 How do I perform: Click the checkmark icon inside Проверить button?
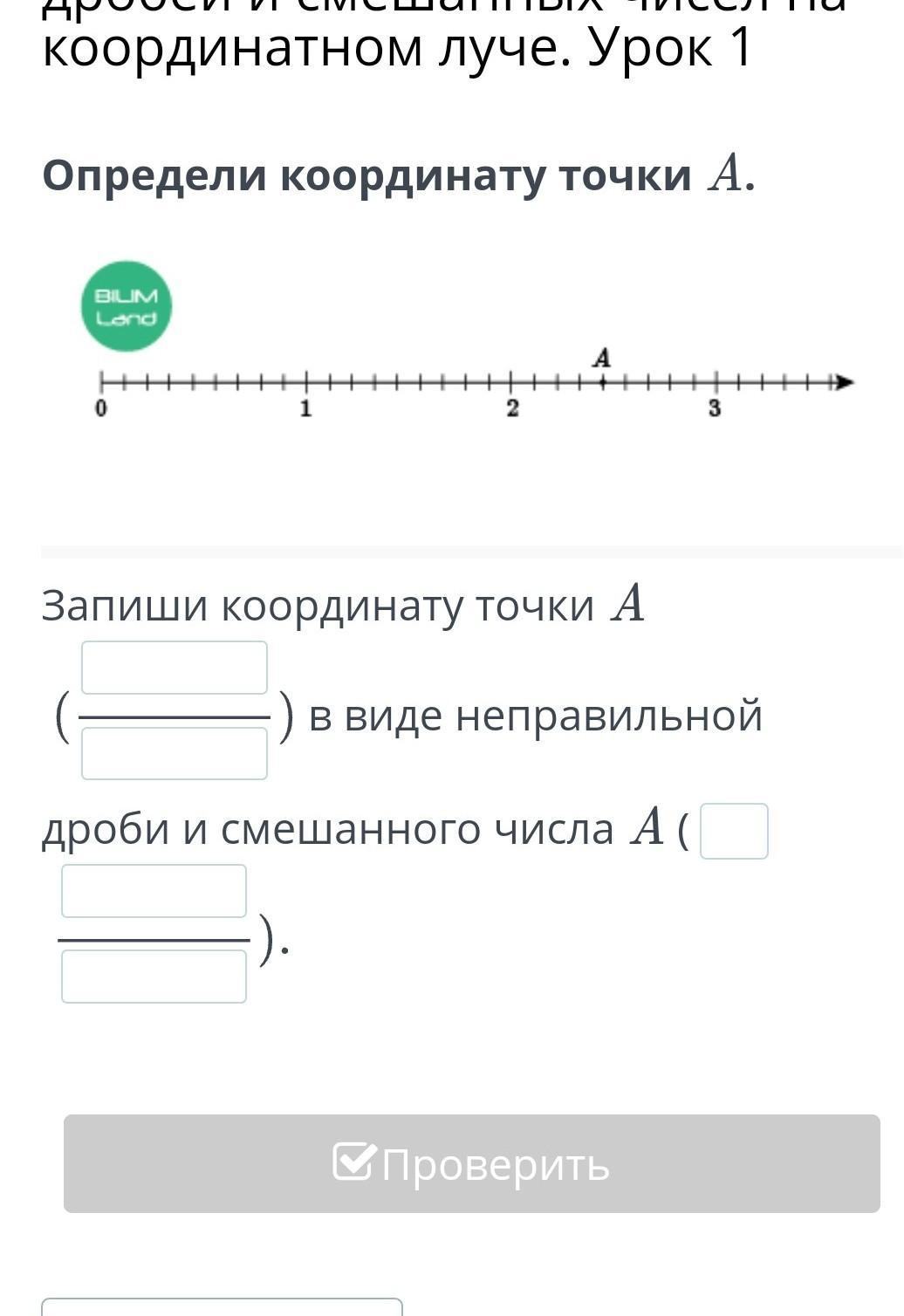(x=353, y=1162)
